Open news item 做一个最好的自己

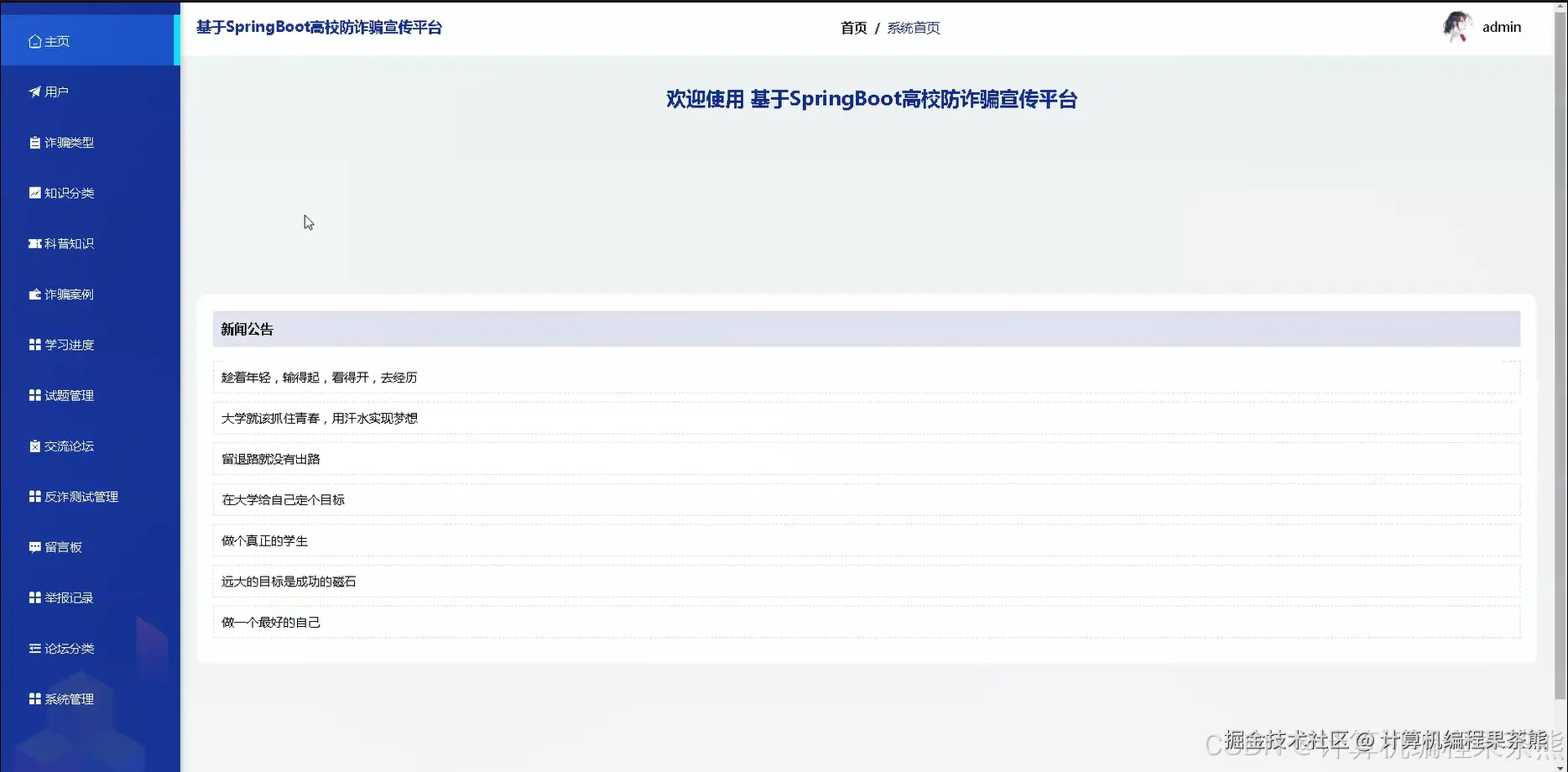click(866, 622)
